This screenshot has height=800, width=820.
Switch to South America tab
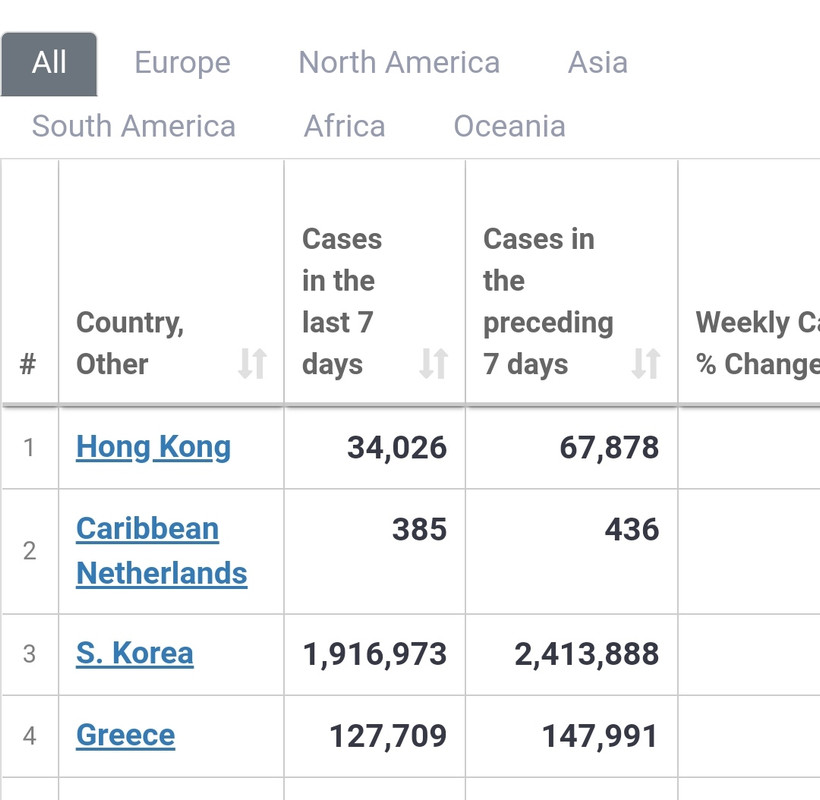point(134,127)
